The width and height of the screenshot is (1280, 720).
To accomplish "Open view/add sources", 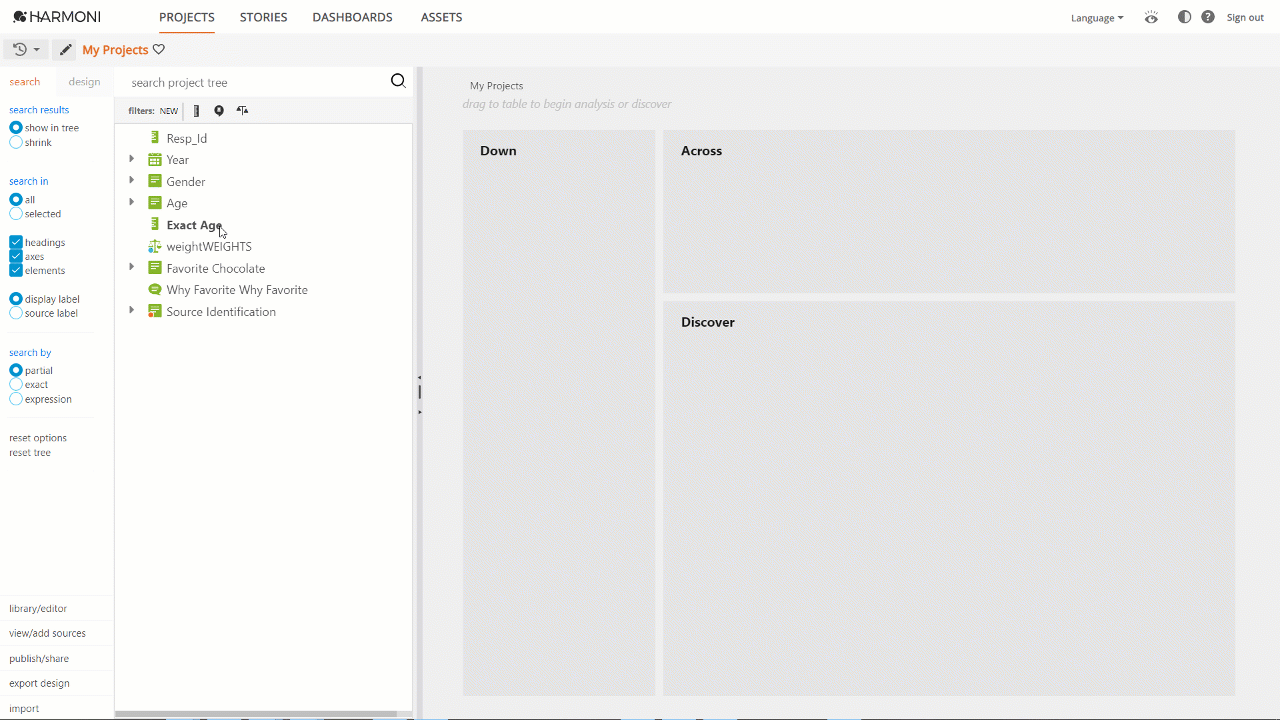I will (x=47, y=633).
